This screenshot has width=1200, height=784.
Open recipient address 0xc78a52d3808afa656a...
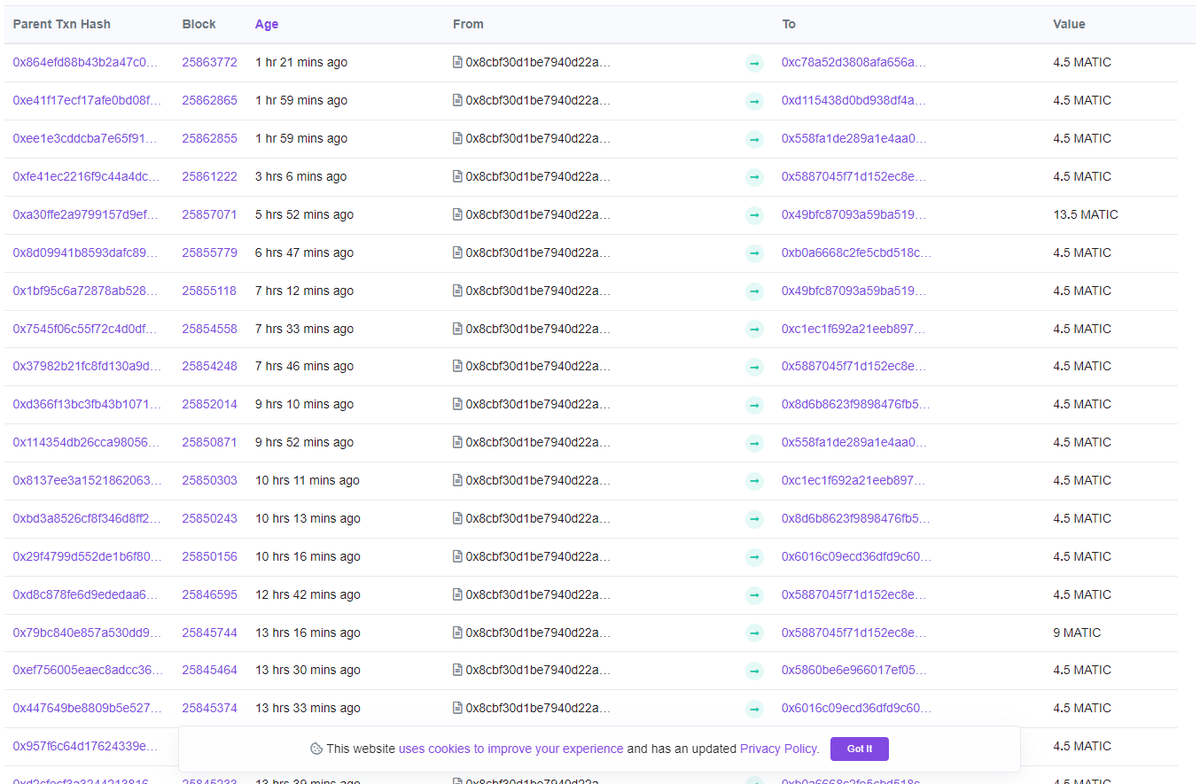click(854, 62)
